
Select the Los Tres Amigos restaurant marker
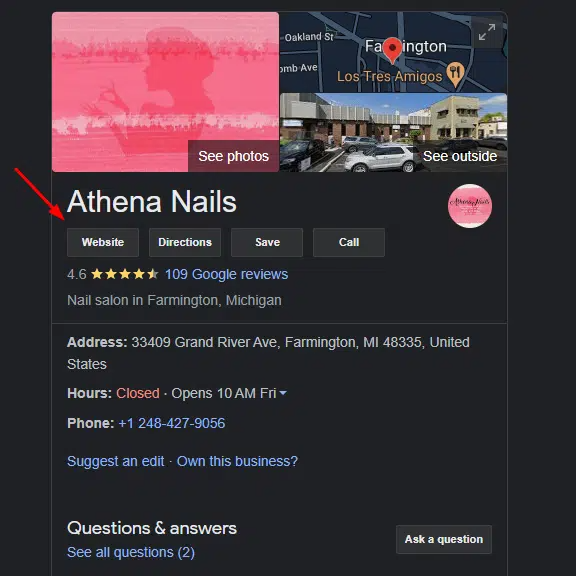[456, 75]
